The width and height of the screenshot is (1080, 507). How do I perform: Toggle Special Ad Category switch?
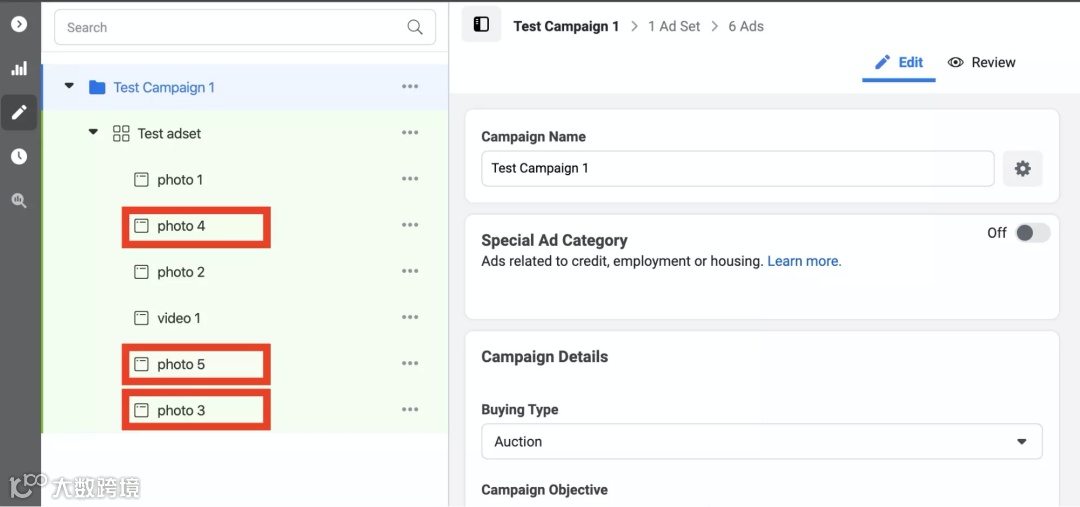tap(1032, 233)
